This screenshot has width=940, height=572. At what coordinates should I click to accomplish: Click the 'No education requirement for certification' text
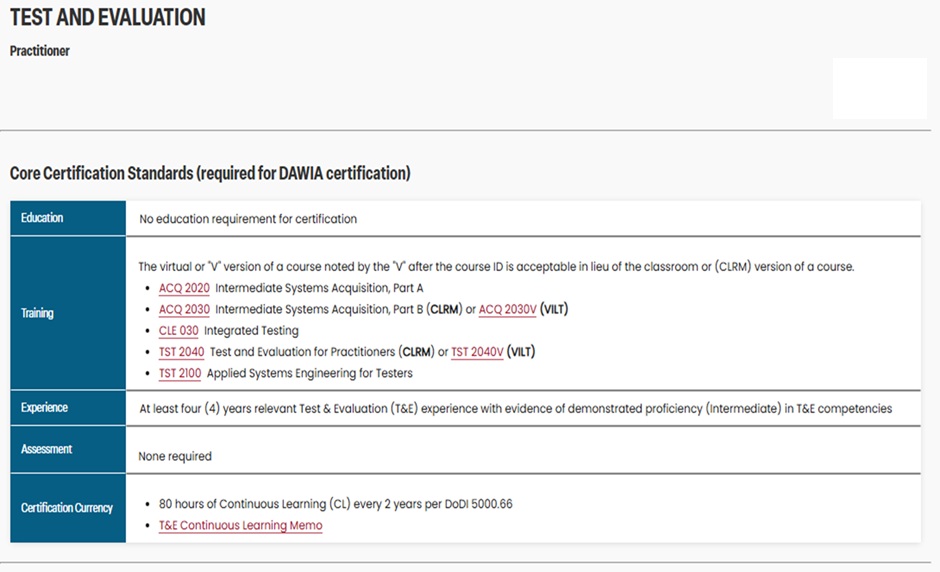(248, 219)
